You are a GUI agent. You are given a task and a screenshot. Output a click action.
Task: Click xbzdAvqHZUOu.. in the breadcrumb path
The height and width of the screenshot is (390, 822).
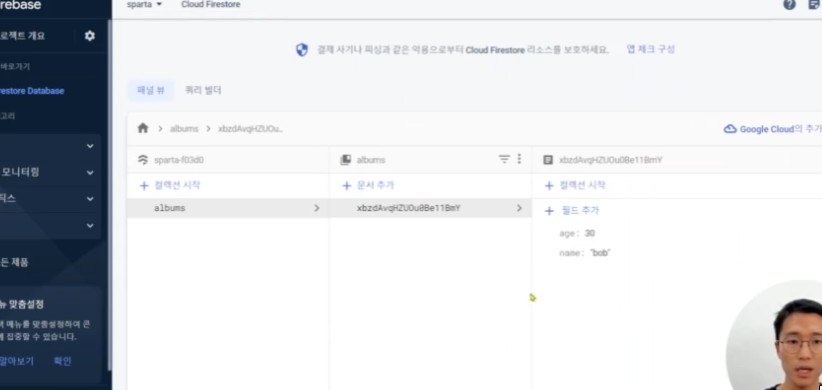(x=251, y=129)
